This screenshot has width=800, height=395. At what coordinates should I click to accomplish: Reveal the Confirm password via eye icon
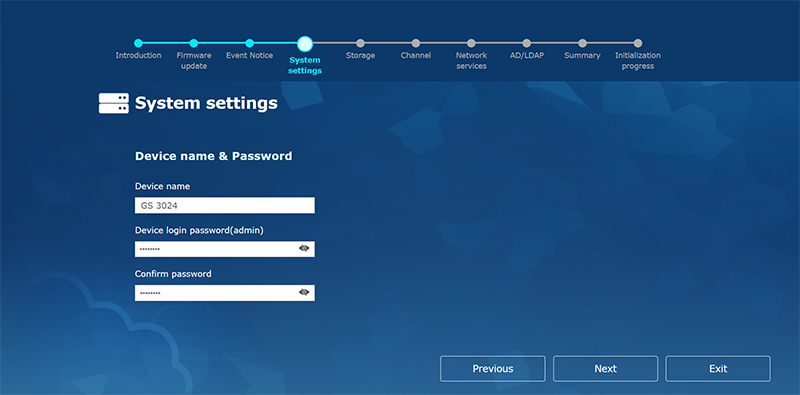click(x=304, y=292)
